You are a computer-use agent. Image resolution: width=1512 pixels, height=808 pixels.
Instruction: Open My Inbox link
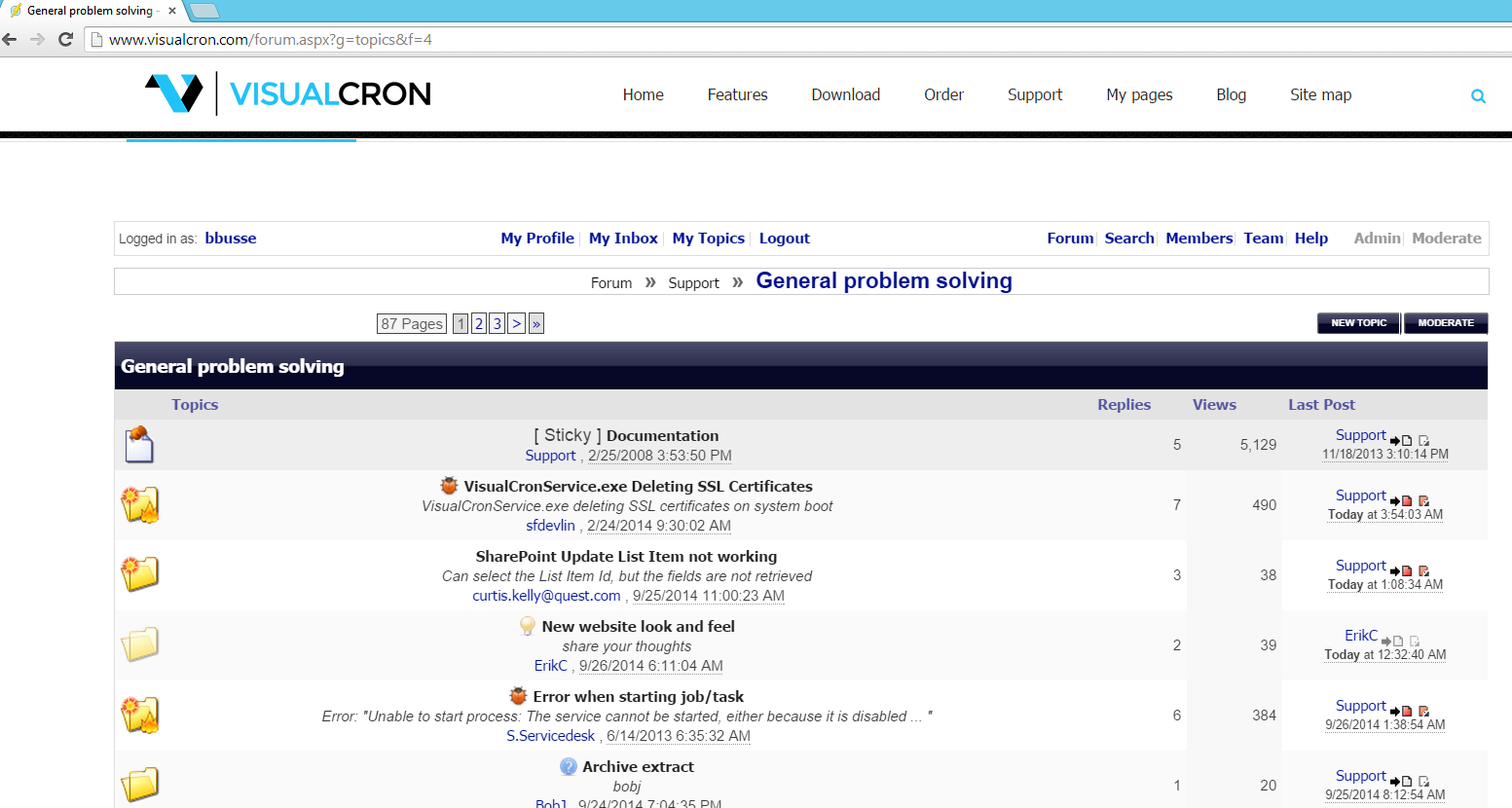pos(623,239)
